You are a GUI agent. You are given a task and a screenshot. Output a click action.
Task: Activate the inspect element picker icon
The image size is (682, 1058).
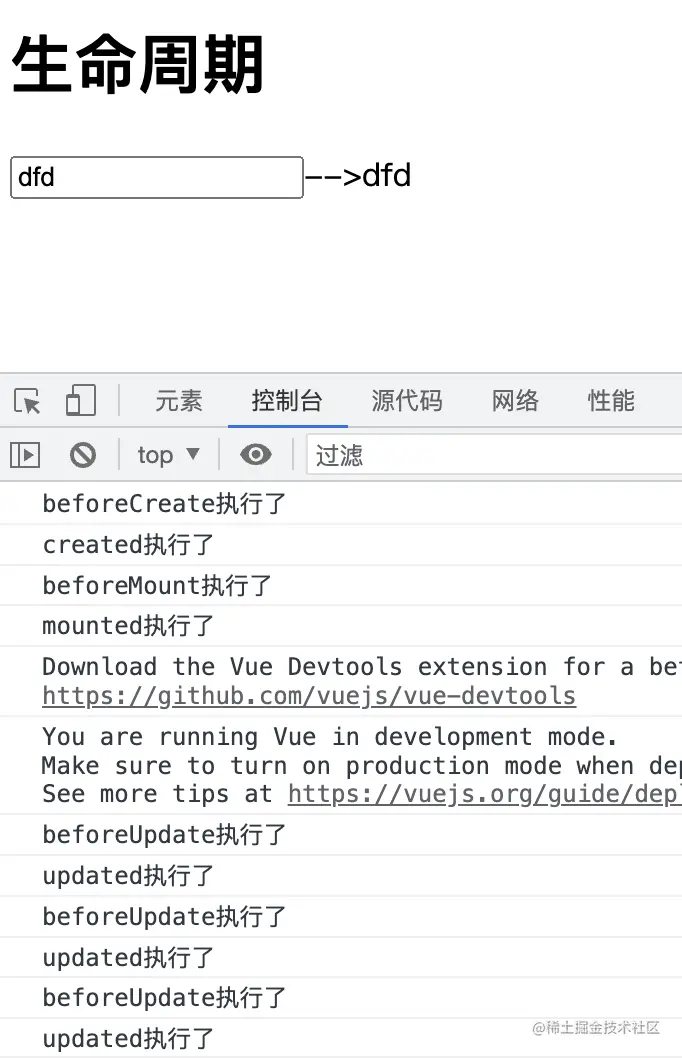click(28, 401)
